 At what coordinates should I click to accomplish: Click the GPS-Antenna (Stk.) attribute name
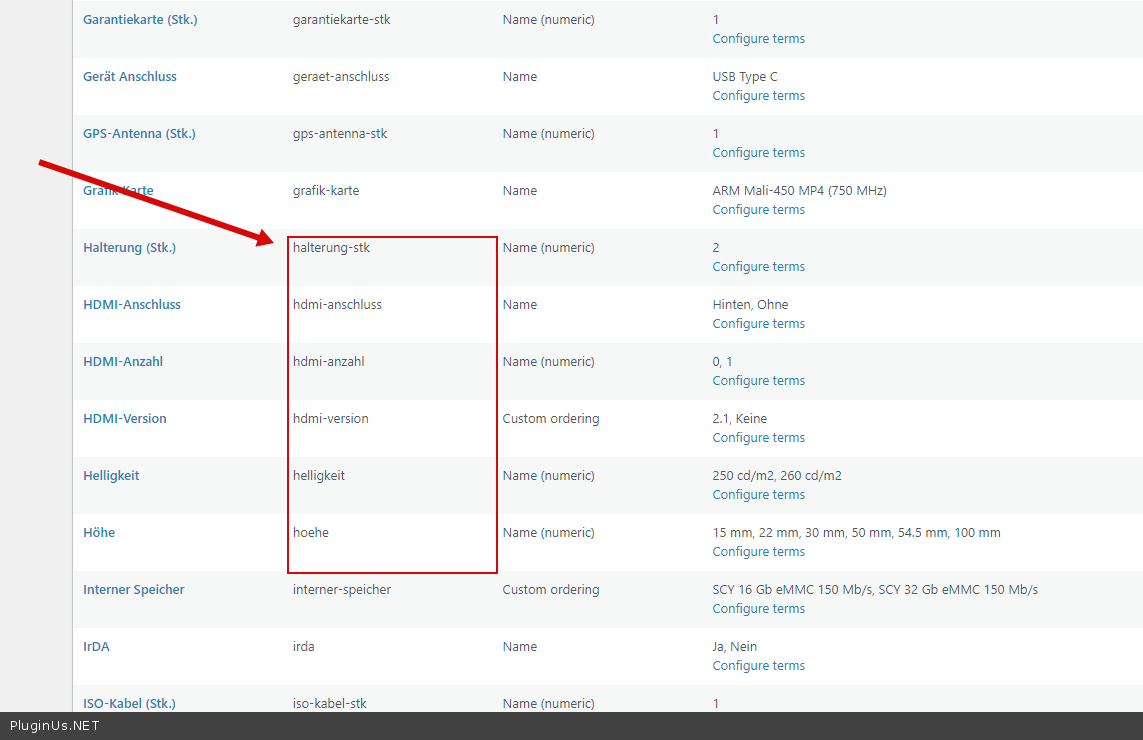click(139, 134)
